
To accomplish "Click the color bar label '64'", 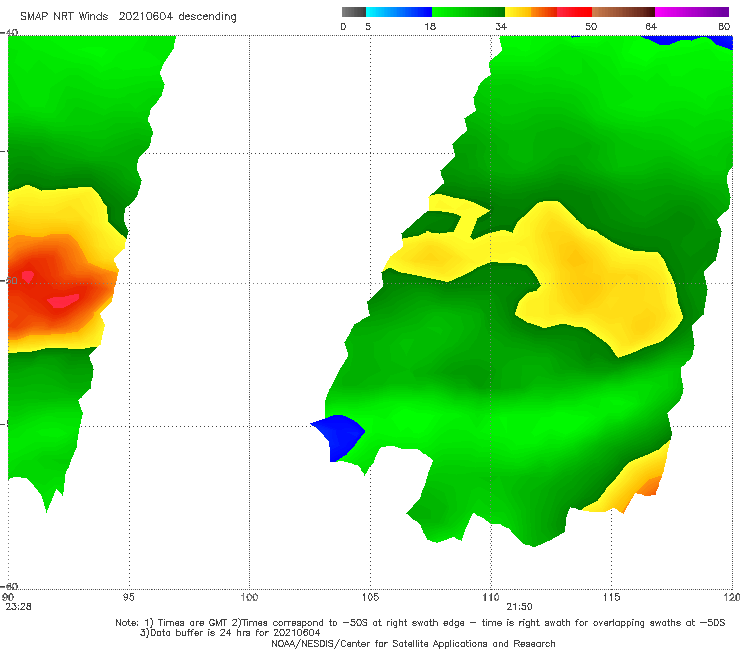I will pyautogui.click(x=651, y=27).
